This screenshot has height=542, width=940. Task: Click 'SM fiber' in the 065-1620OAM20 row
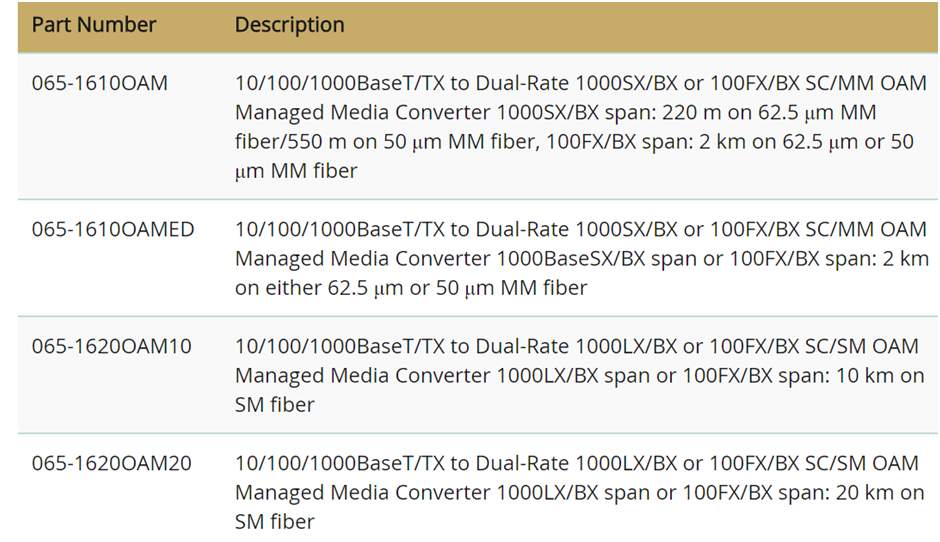pyautogui.click(x=274, y=522)
